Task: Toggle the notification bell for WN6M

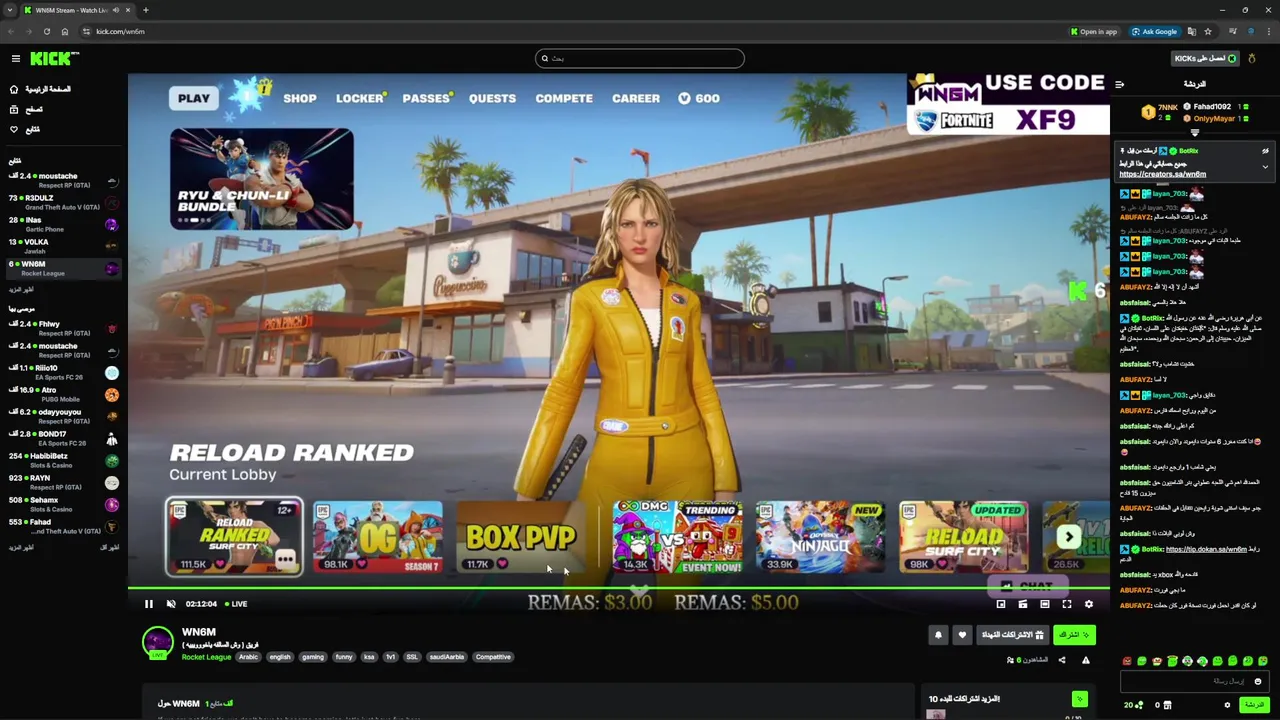Action: pyautogui.click(x=938, y=635)
